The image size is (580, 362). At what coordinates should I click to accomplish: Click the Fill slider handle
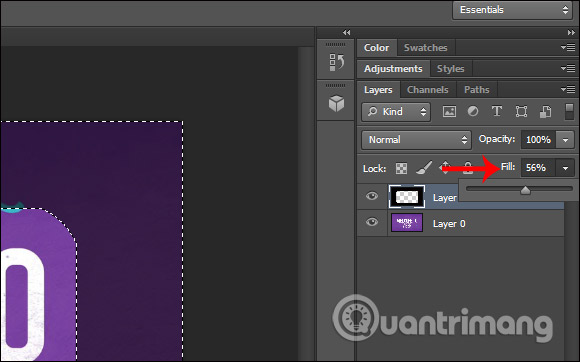(525, 190)
